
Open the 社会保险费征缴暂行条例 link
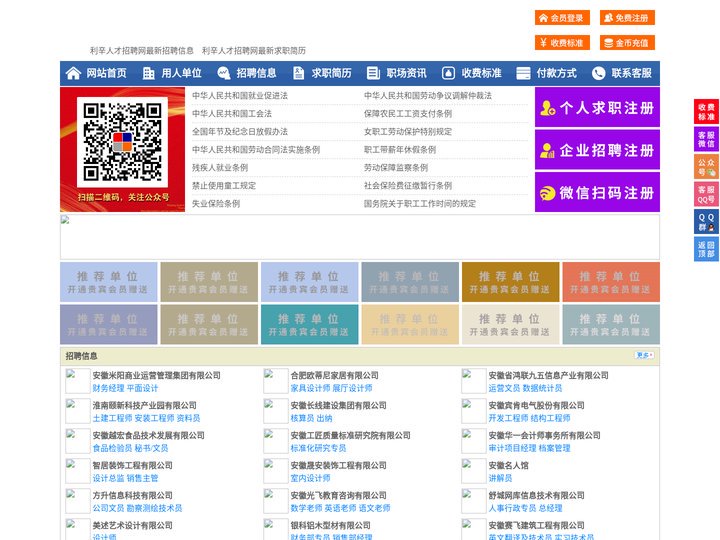408,186
